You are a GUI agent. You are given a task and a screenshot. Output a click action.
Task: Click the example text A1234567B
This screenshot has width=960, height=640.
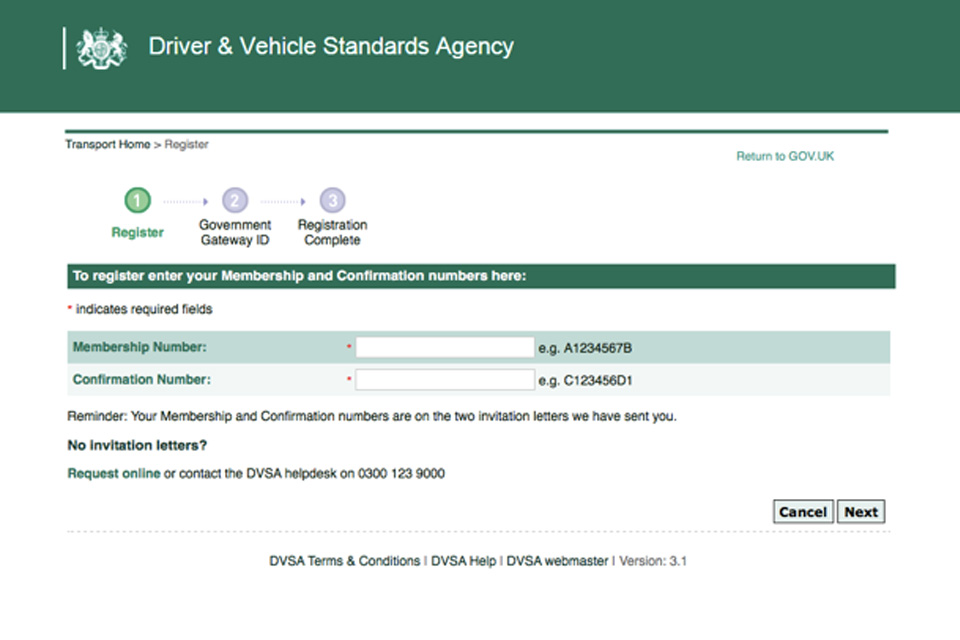598,348
